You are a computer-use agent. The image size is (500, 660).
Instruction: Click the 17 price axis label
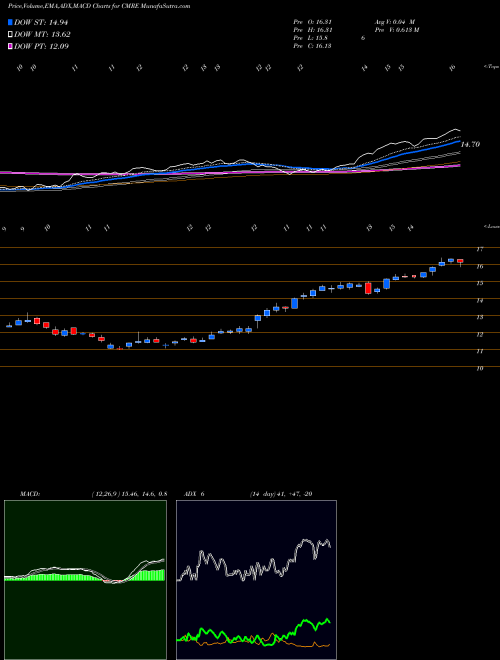pyautogui.click(x=479, y=249)
